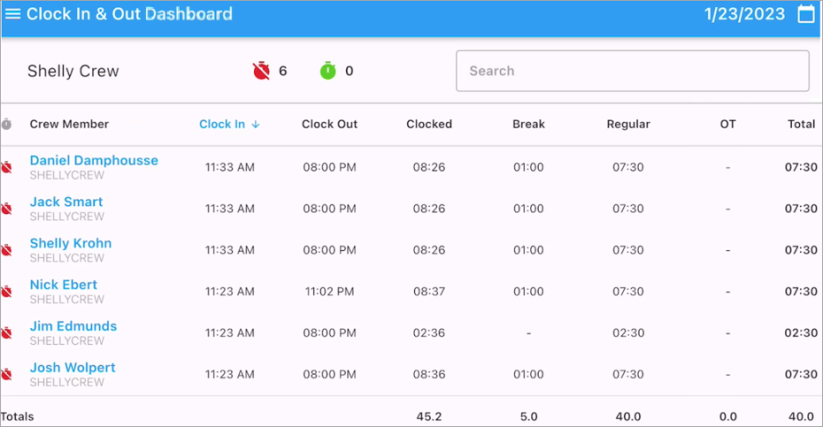Select Nick Ebert's 11:02 PM clock out
The image size is (823, 427).
click(330, 292)
